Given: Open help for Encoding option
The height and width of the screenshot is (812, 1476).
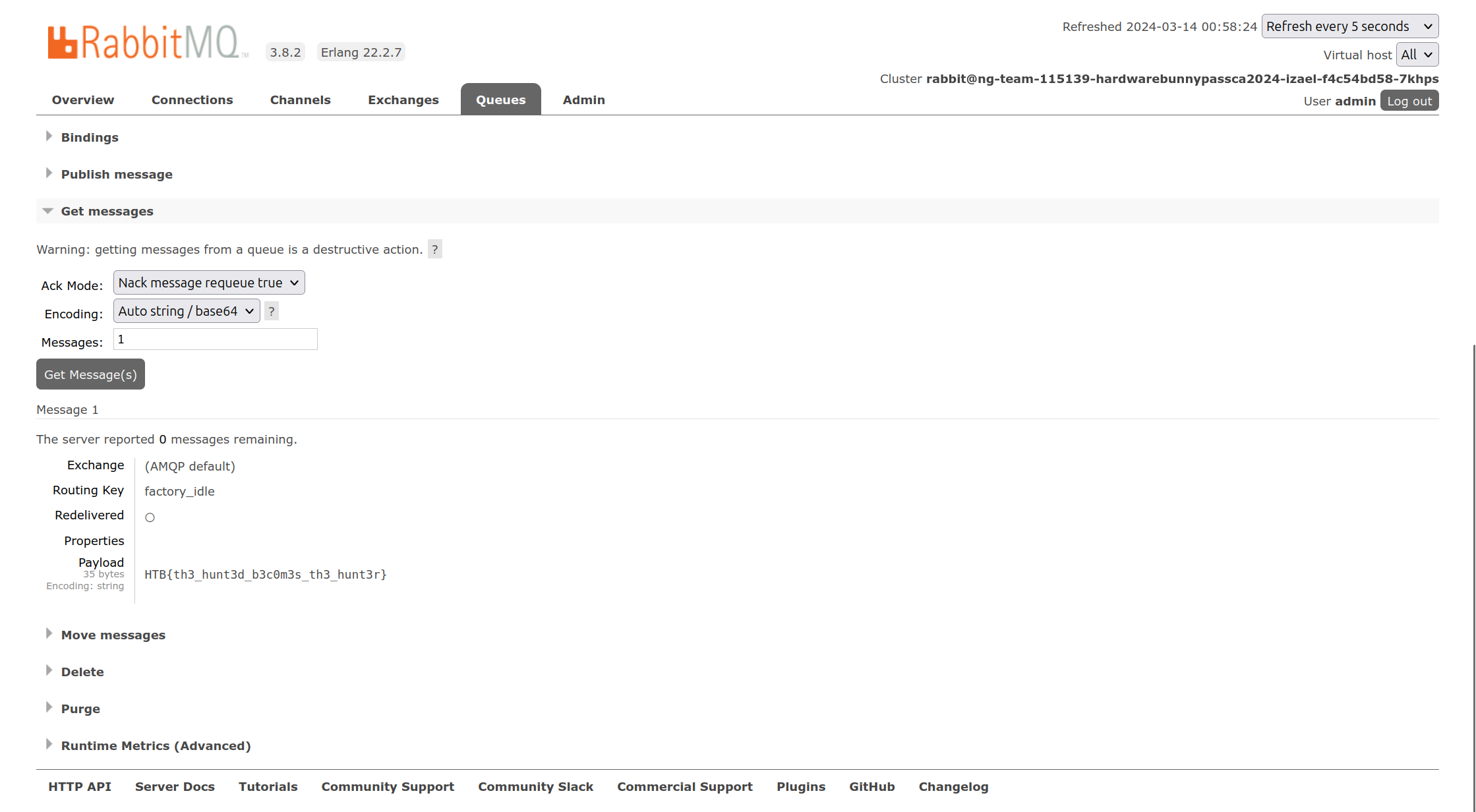Looking at the screenshot, I should (272, 311).
